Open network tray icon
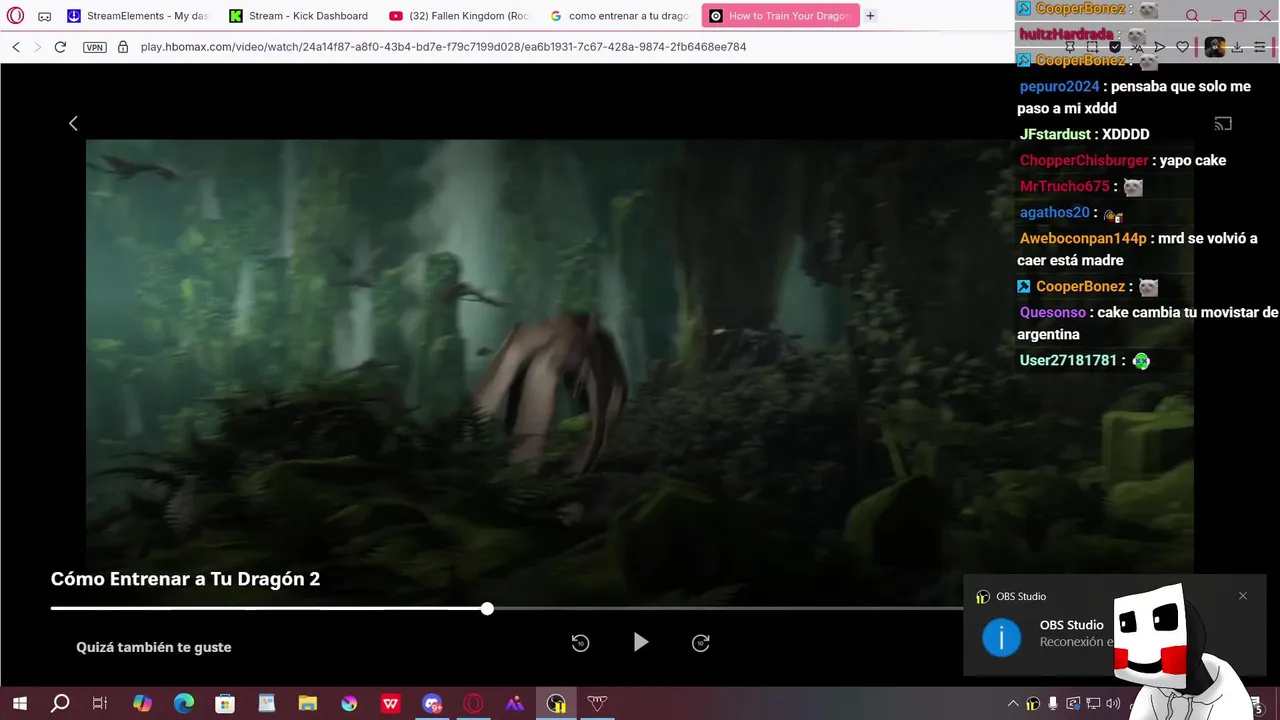Image resolution: width=1280 pixels, height=720 pixels. [x=1093, y=704]
